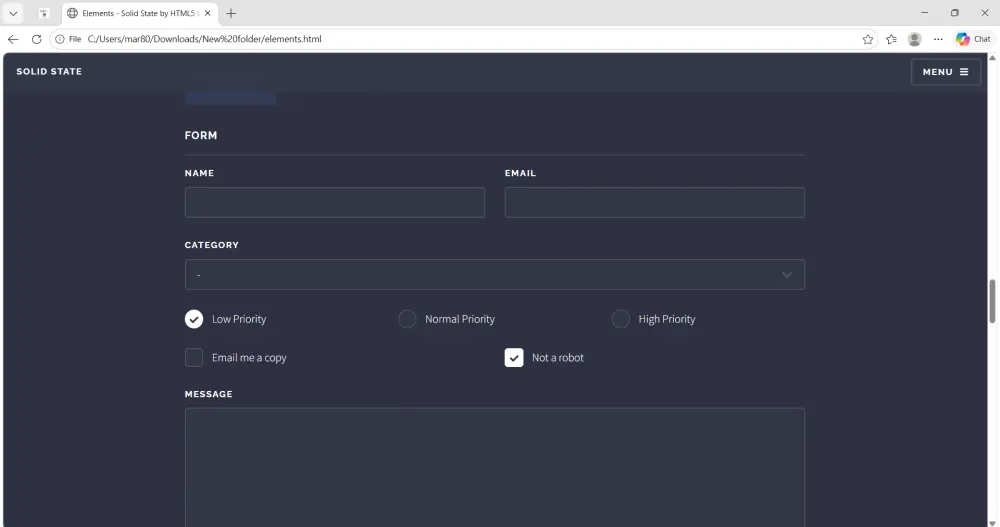Minimize the browser window
The width and height of the screenshot is (1000, 527).
click(x=925, y=13)
